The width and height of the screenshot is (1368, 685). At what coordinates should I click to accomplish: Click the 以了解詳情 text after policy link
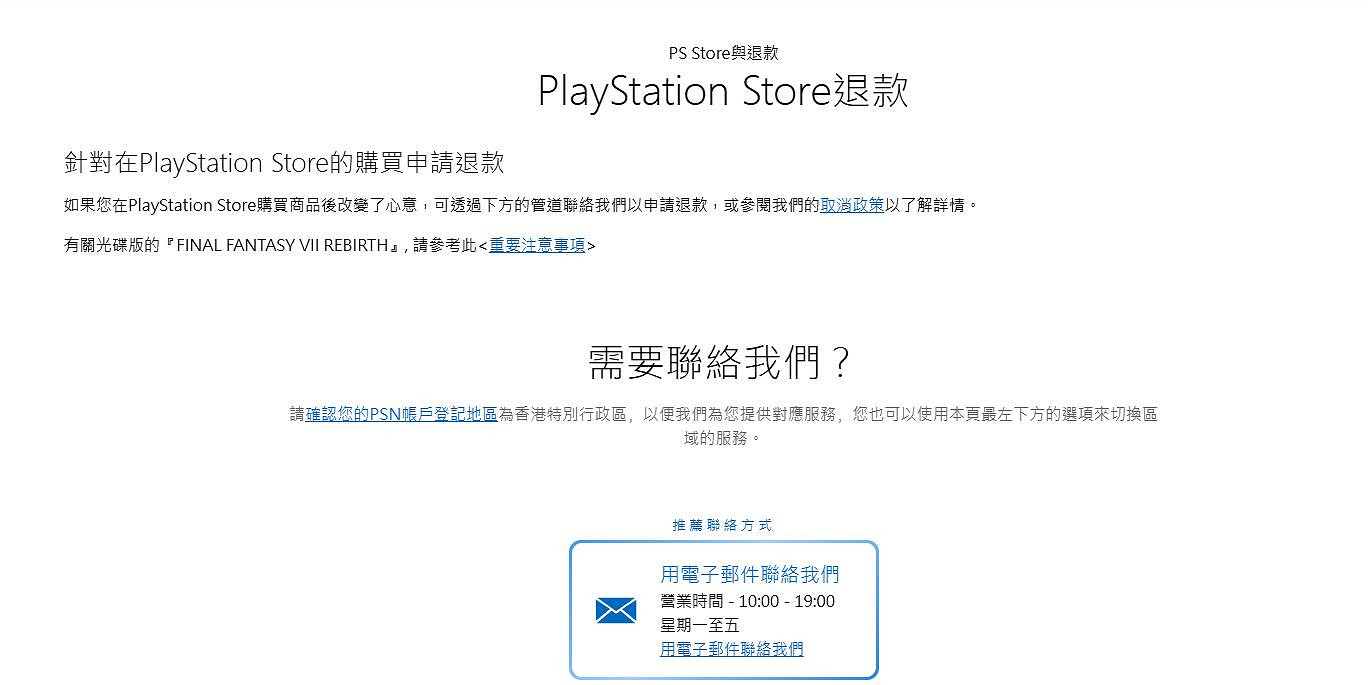coord(925,205)
